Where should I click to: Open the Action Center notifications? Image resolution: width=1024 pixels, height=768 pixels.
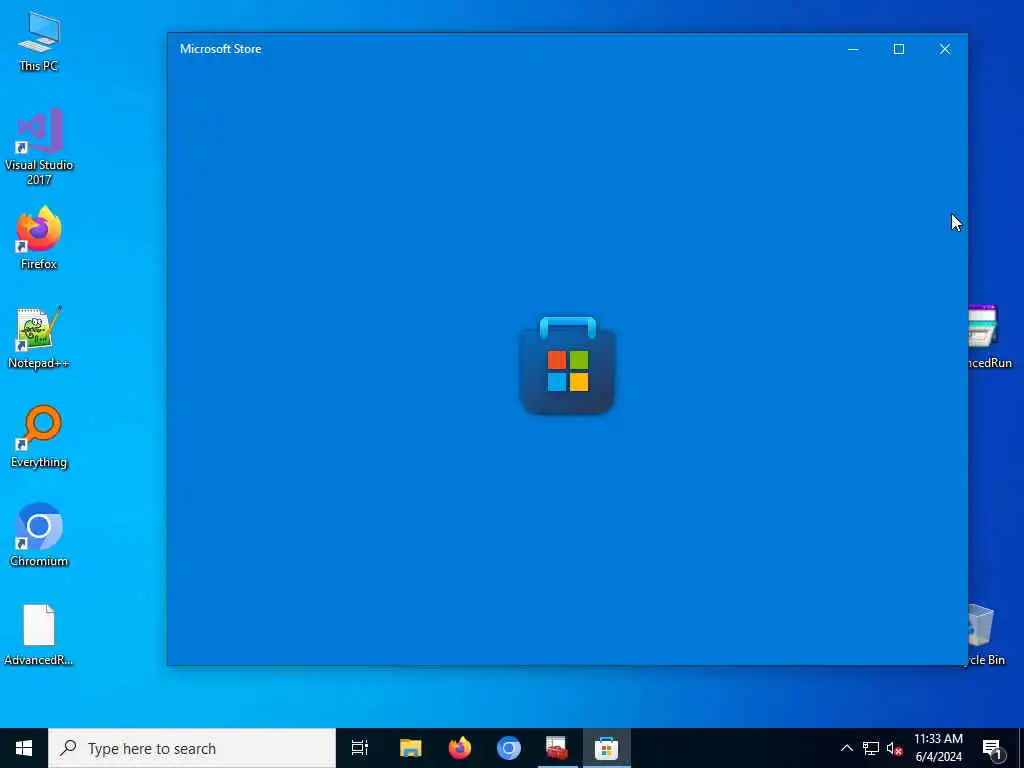tap(992, 749)
